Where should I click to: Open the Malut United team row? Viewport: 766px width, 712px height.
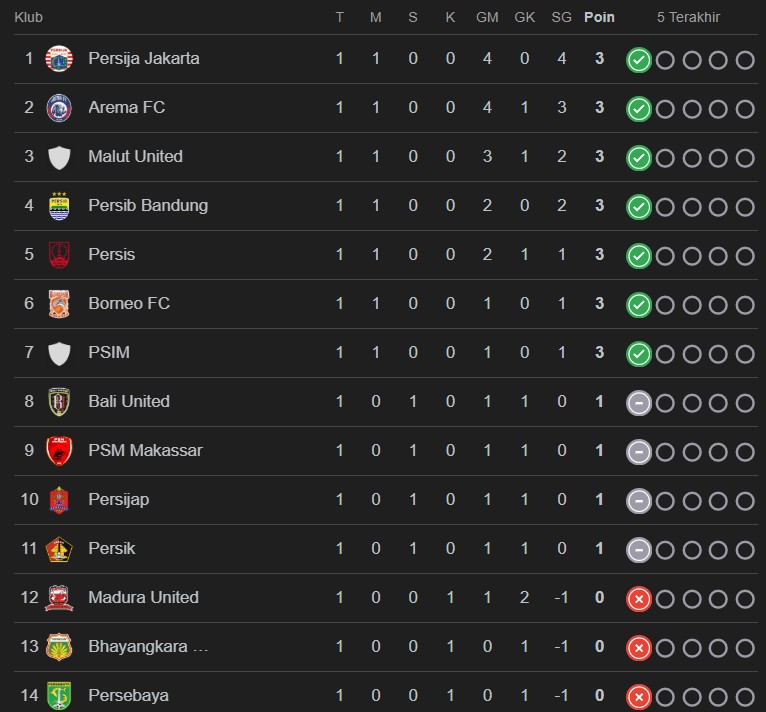pyautogui.click(x=135, y=156)
